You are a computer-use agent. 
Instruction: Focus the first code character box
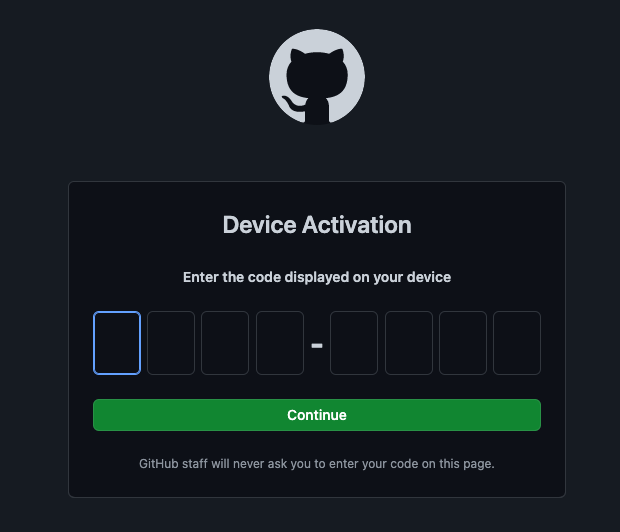pyautogui.click(x=117, y=343)
